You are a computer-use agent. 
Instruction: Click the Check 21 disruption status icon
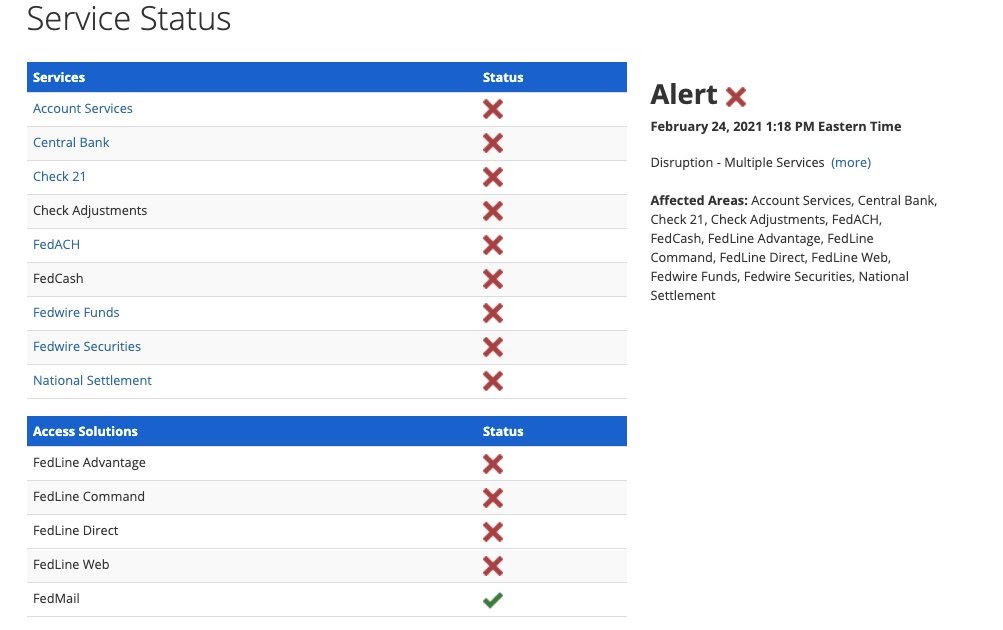[x=492, y=177]
